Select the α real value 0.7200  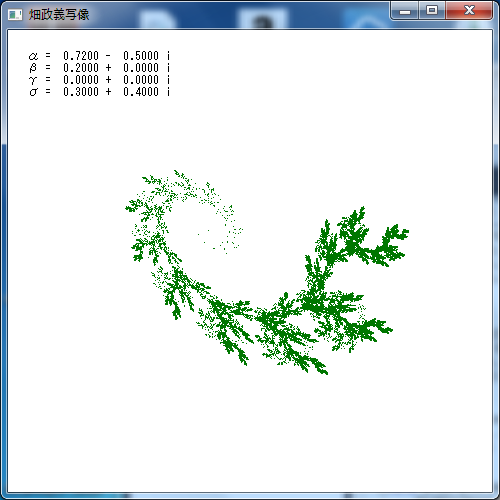[x=81, y=56]
